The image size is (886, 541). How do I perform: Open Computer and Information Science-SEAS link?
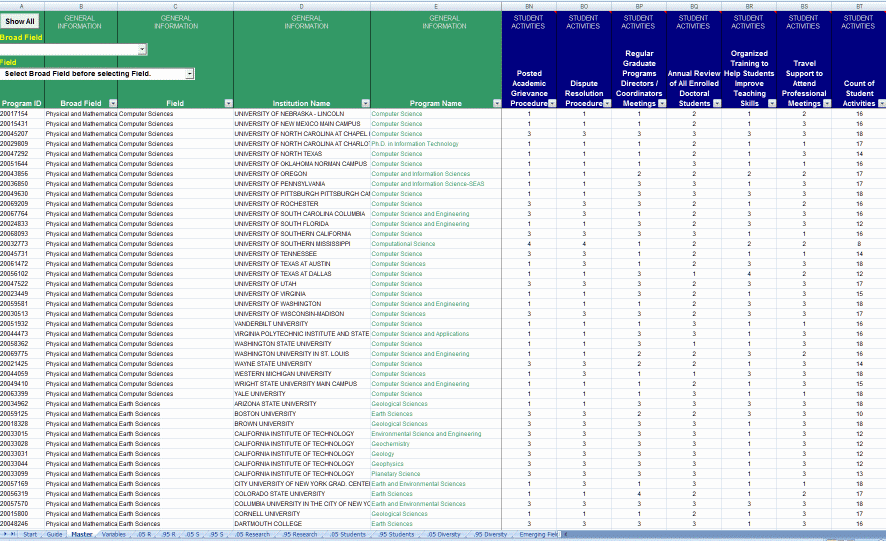click(428, 184)
